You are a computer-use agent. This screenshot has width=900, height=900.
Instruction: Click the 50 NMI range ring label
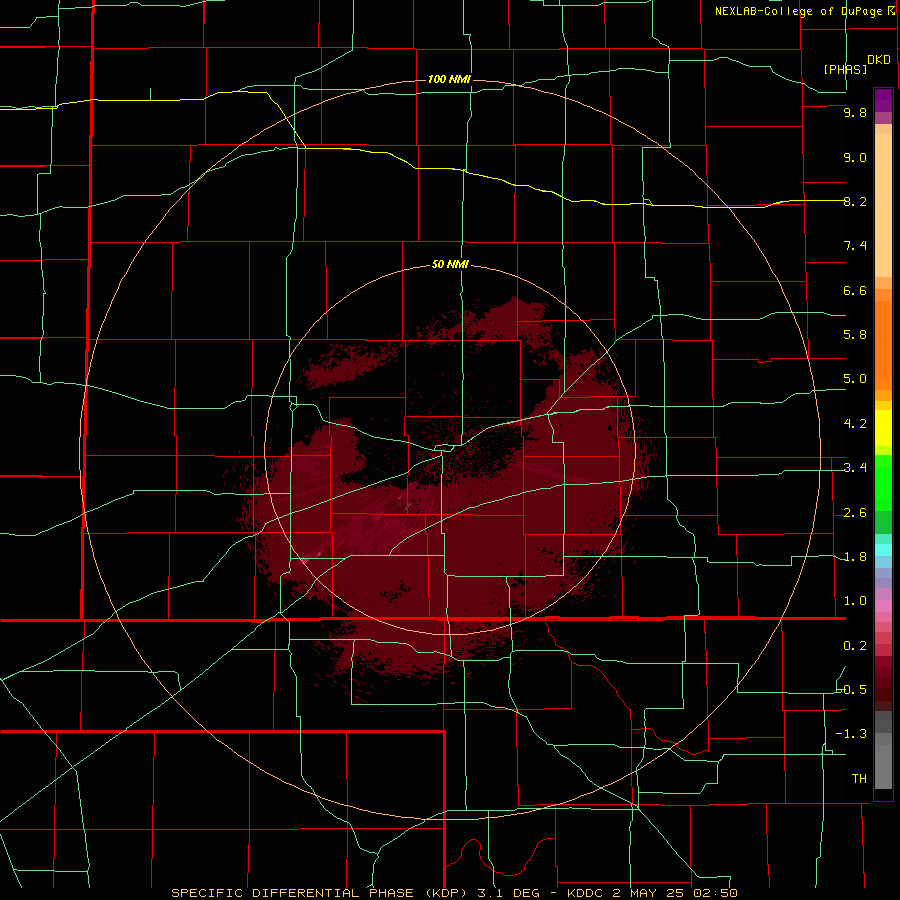[x=450, y=264]
